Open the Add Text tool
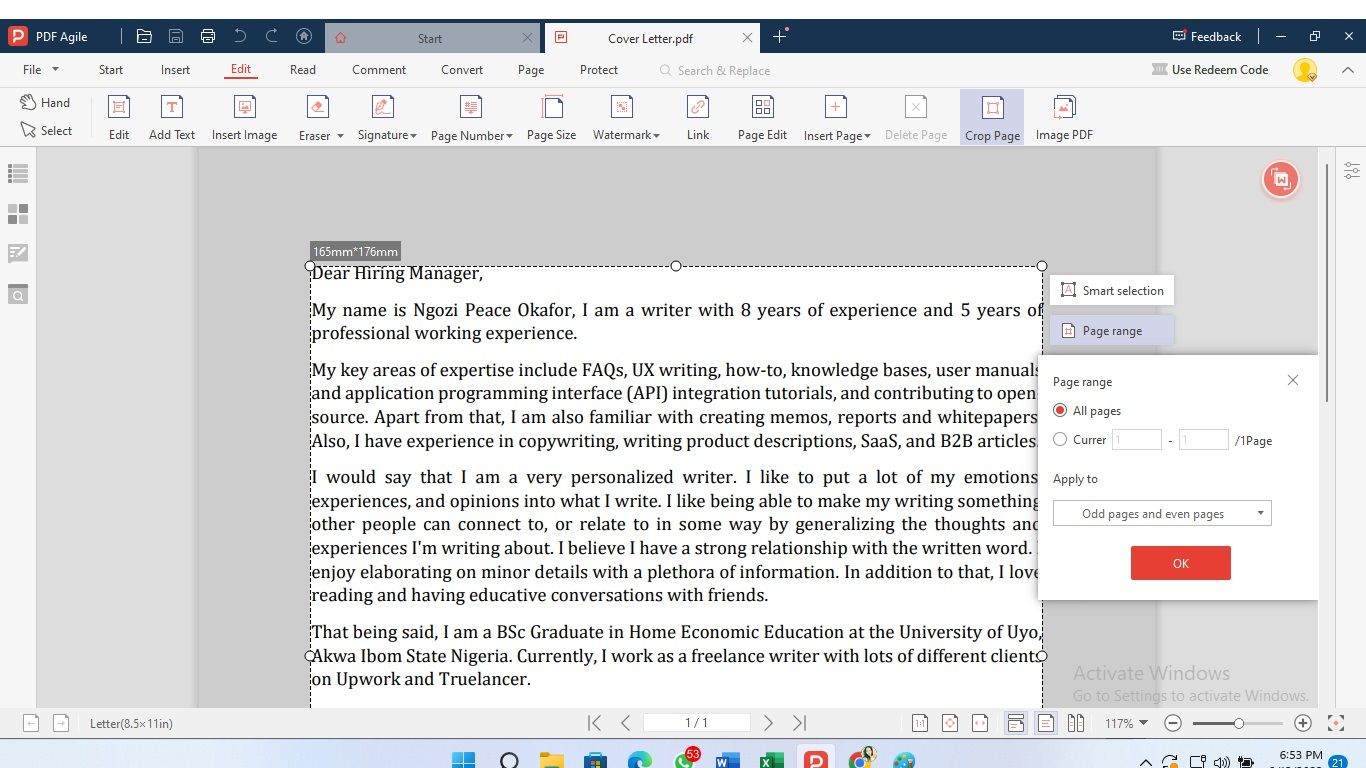Screen dimensions: 1366x768 172,115
